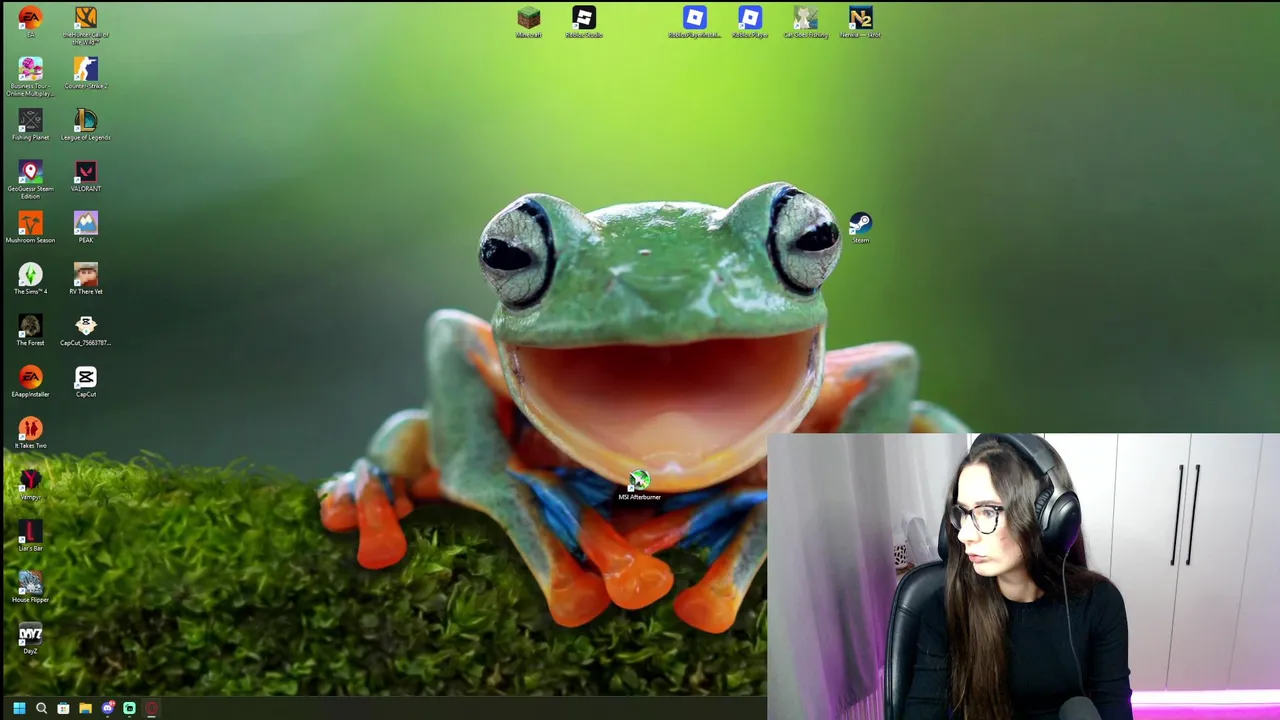1280x720 pixels.
Task: Launch the VALORANT shortcut
Action: [x=86, y=172]
